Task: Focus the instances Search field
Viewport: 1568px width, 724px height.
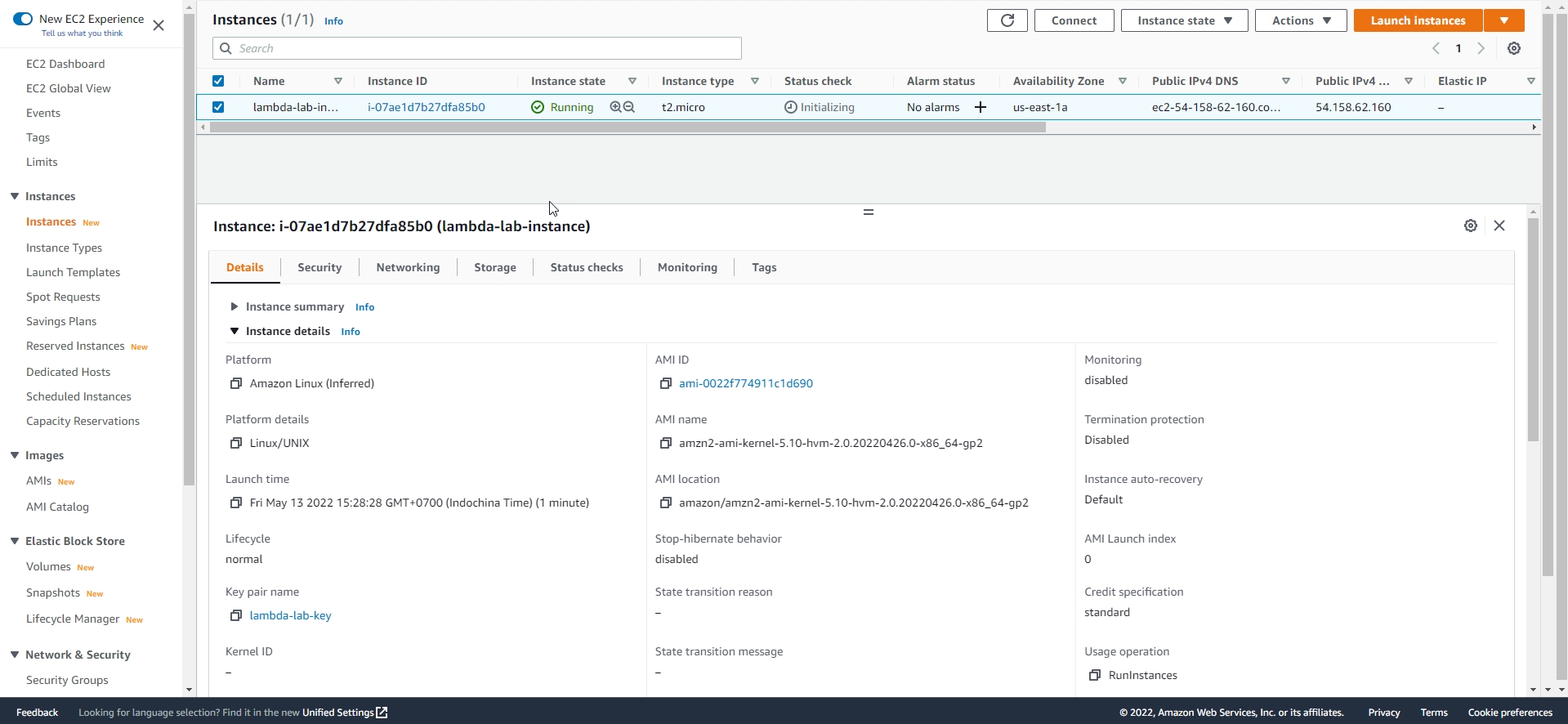Action: [477, 48]
